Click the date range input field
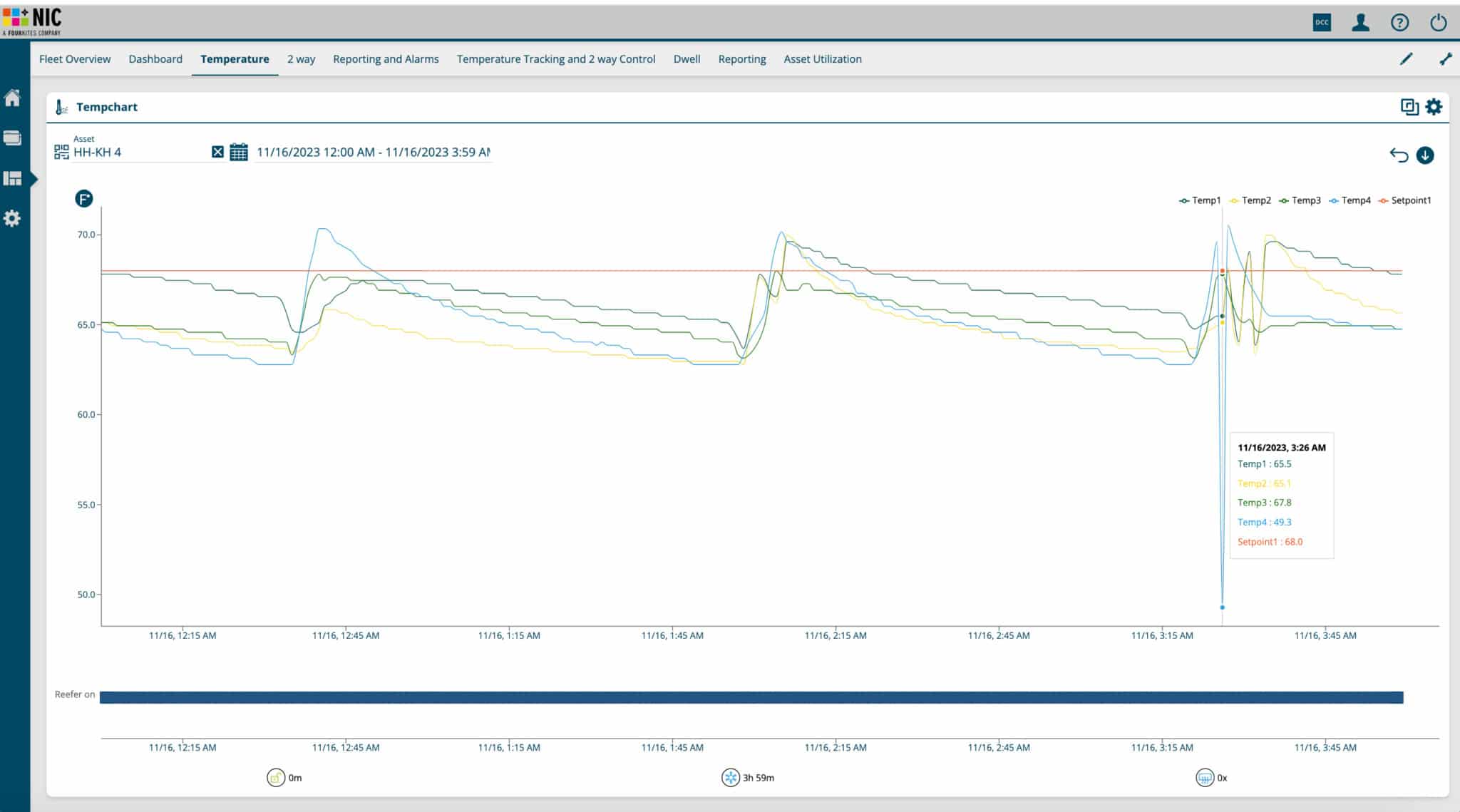Viewport: 1460px width, 812px height. pyautogui.click(x=373, y=152)
